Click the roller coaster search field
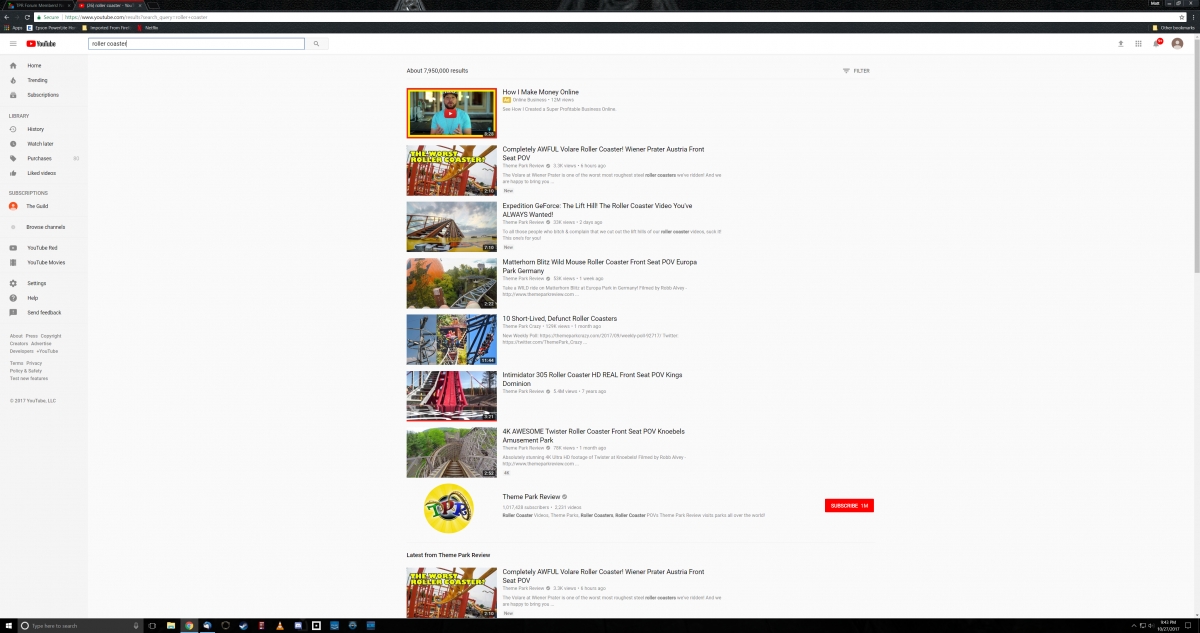Screen dimensions: 1200x633 (196, 44)
